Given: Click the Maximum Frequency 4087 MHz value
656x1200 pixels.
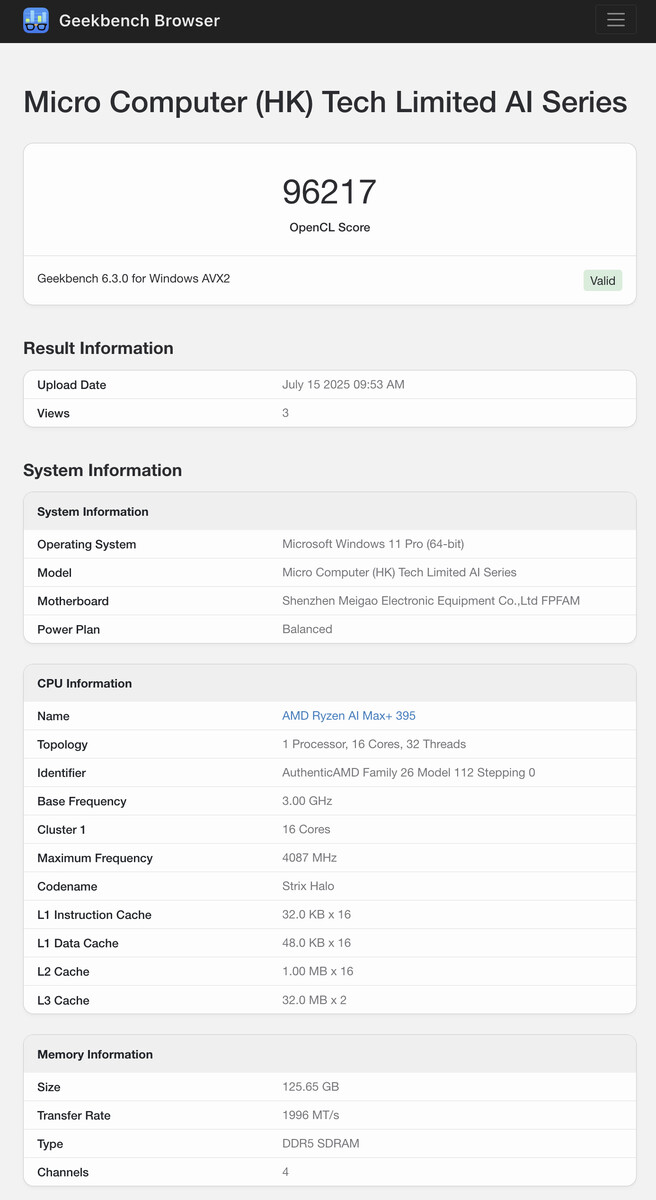Looking at the screenshot, I should coord(310,858).
